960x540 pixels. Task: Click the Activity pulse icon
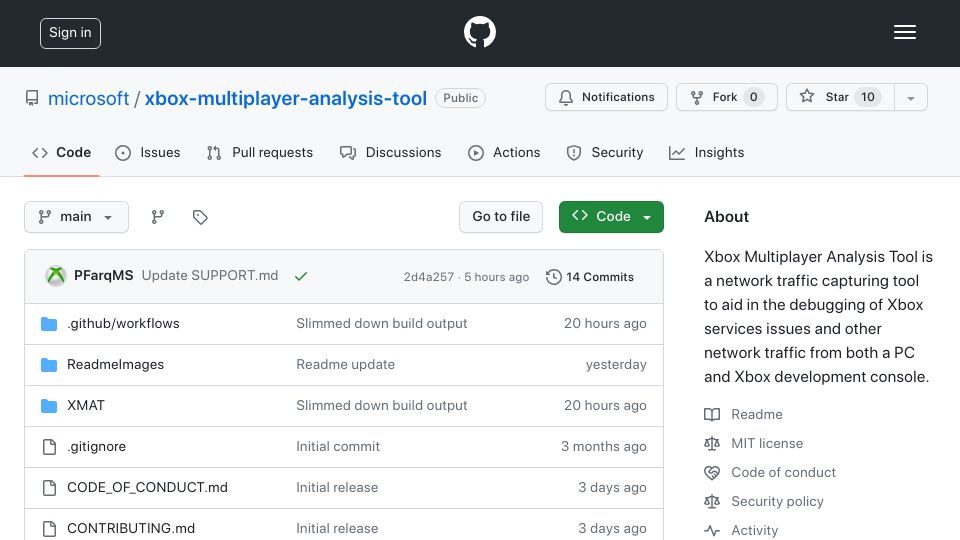tap(712, 530)
